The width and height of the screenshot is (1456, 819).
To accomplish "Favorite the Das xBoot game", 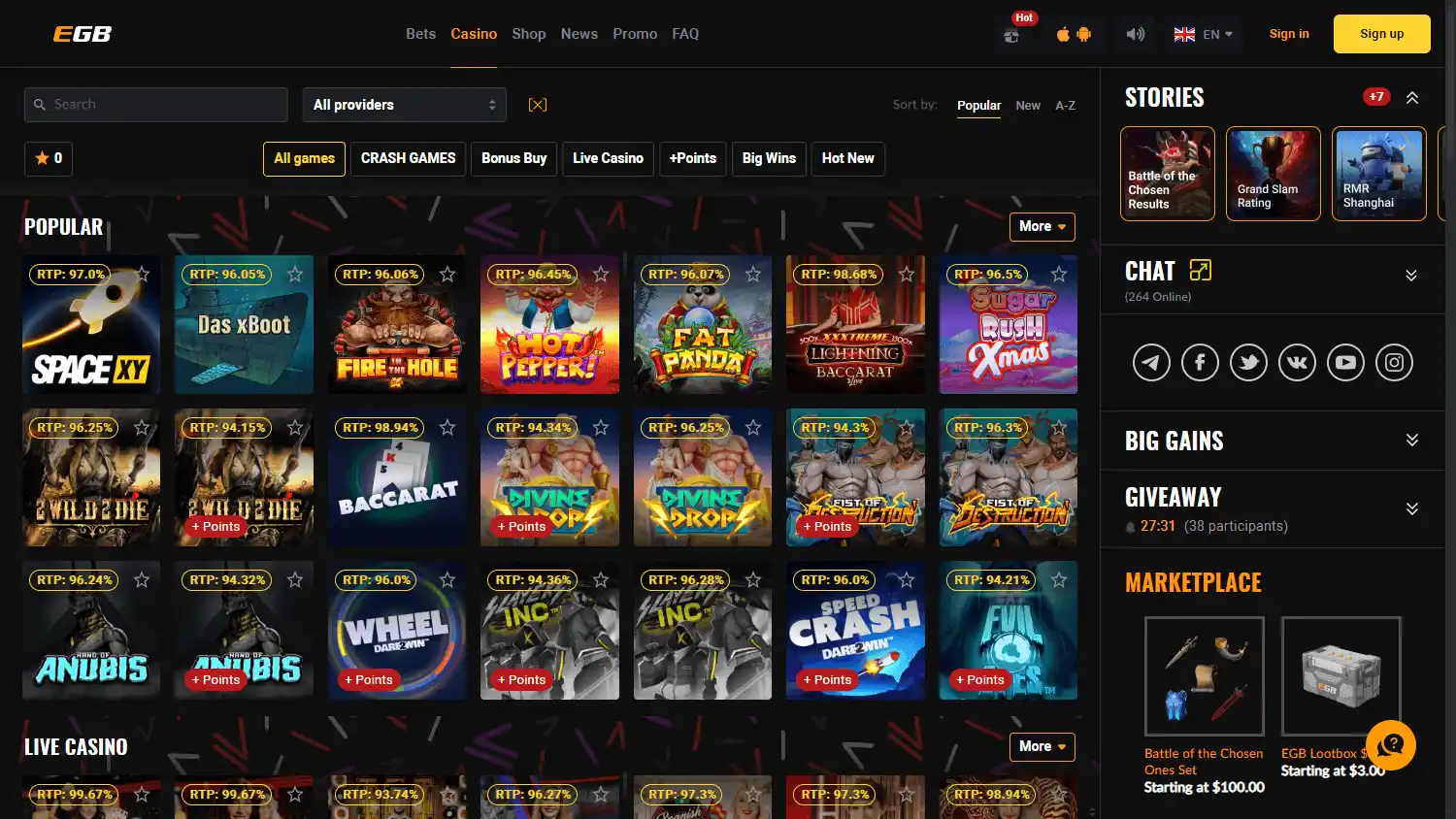I will click(x=295, y=275).
